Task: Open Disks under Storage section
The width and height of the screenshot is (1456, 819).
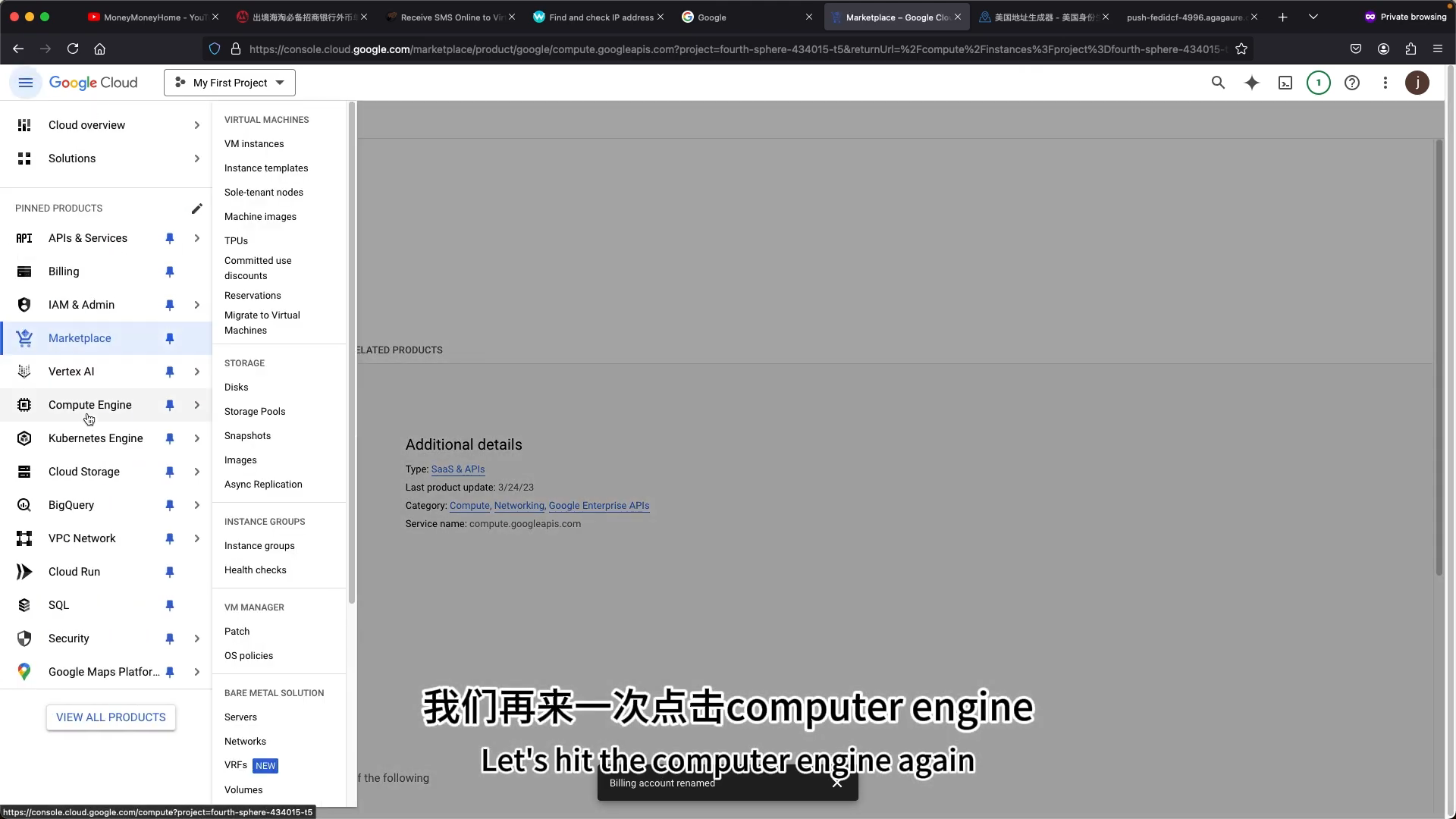Action: click(x=237, y=388)
